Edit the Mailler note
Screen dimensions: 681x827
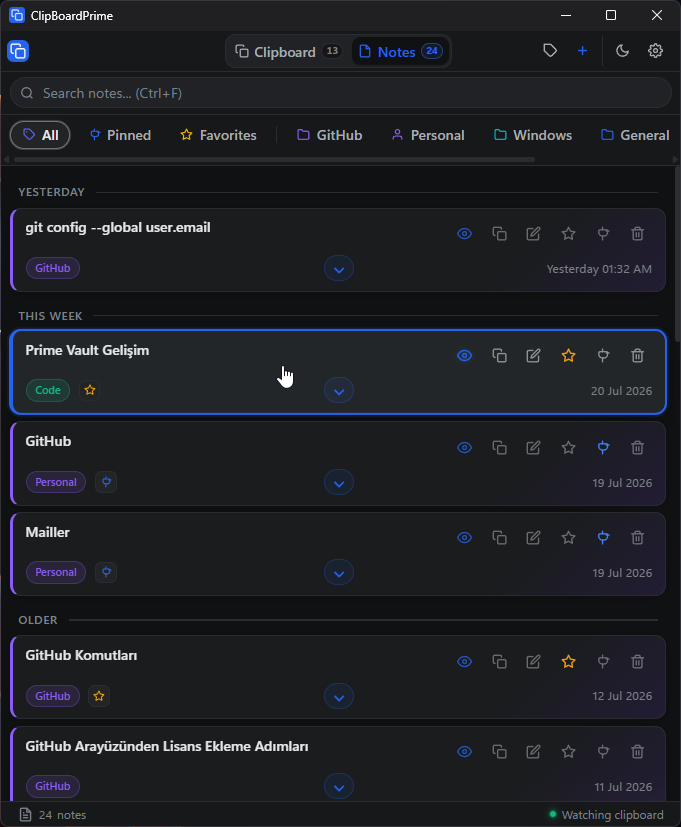(533, 537)
